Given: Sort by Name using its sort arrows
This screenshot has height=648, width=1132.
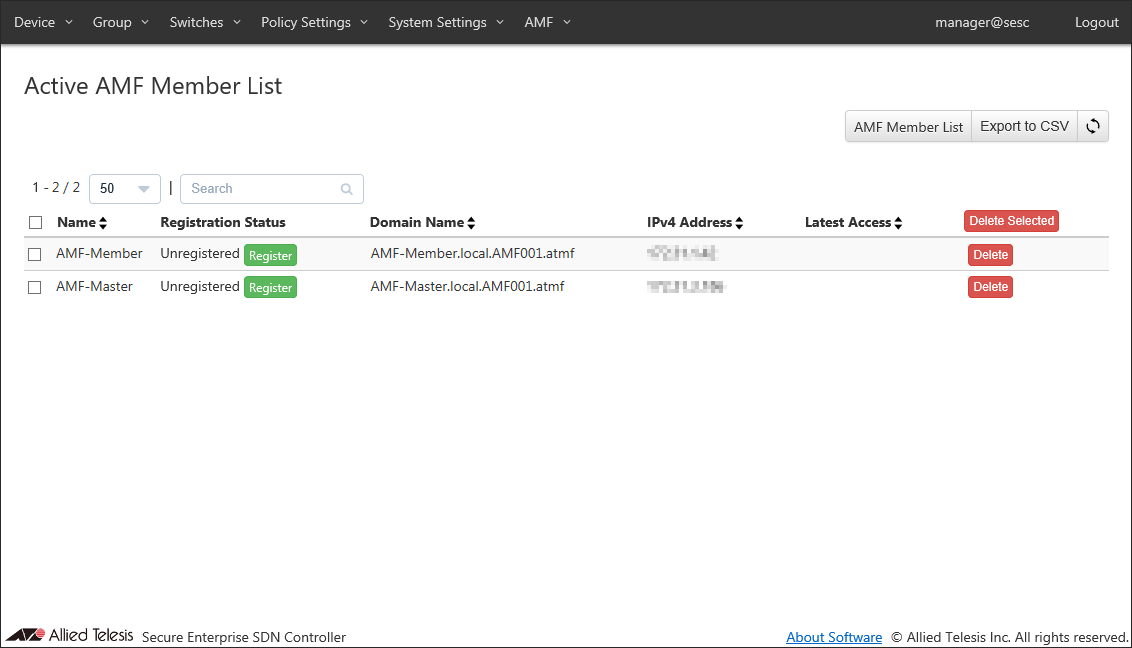Looking at the screenshot, I should (103, 223).
